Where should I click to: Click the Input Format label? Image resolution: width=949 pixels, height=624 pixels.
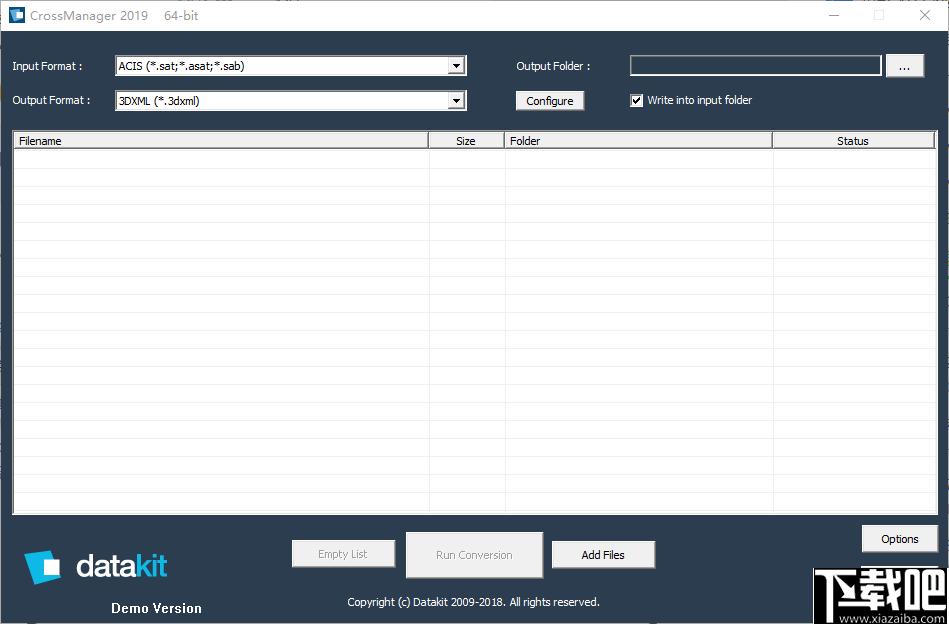point(47,66)
